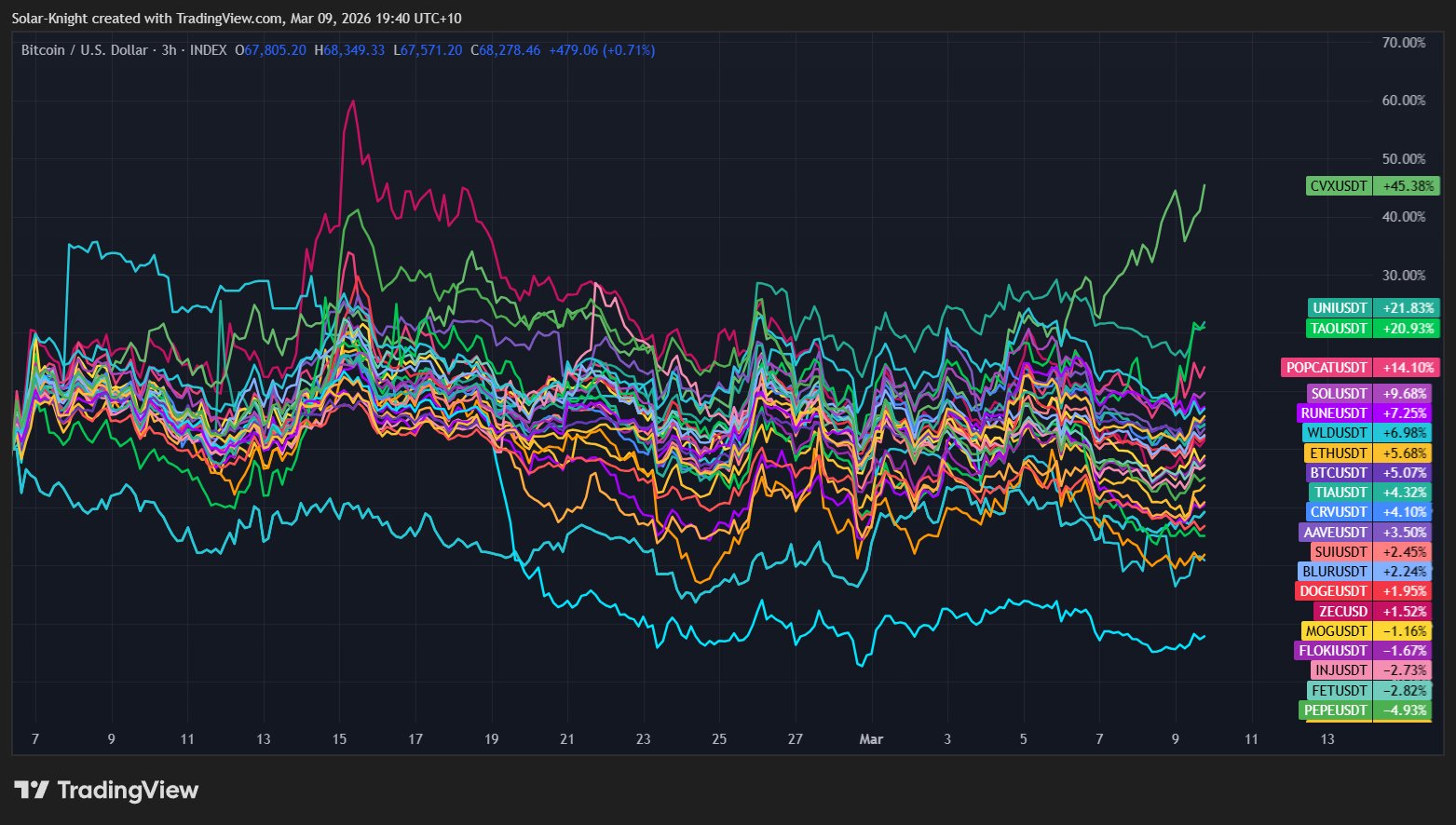
Task: Click the ETHUSDT orange label
Action: point(1338,453)
